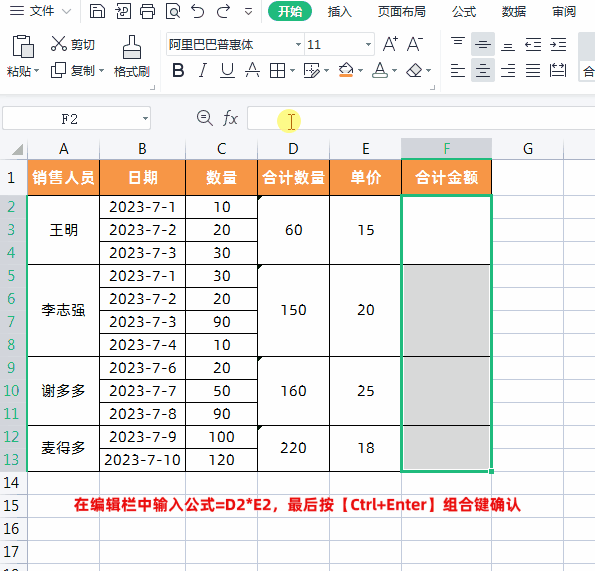595x571 pixels.
Task: Open the 审阅 tab
Action: [x=564, y=12]
